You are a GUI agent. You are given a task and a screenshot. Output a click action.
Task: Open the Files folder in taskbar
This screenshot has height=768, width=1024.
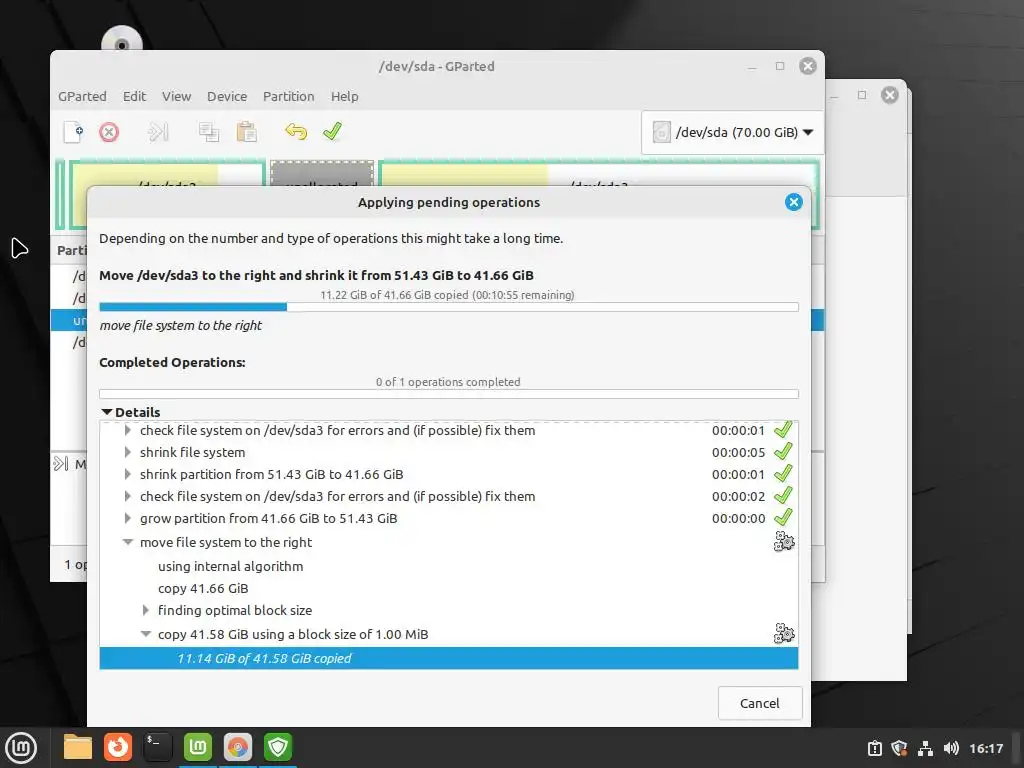(78, 747)
